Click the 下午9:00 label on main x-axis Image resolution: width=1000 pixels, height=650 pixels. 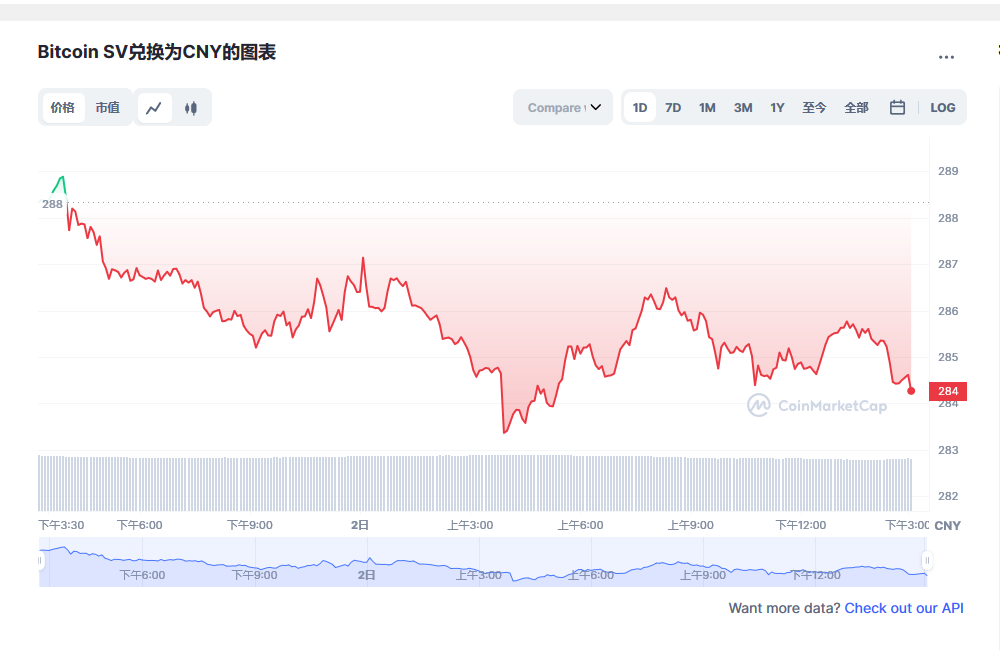click(250, 525)
